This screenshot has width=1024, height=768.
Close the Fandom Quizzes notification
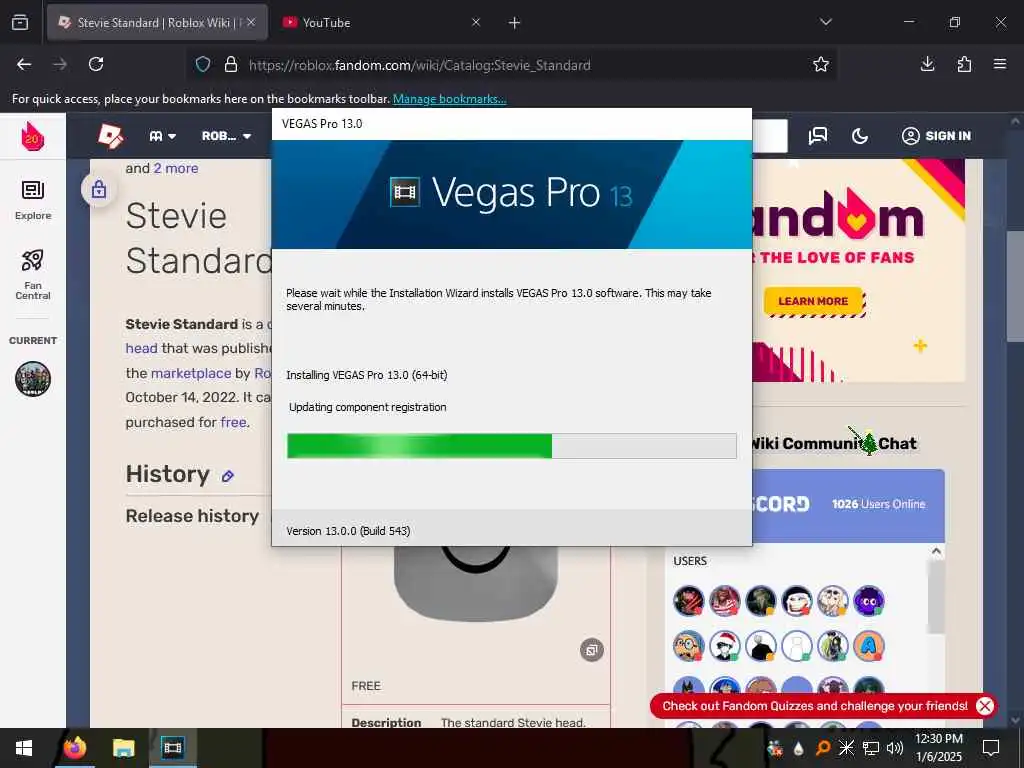pos(985,705)
